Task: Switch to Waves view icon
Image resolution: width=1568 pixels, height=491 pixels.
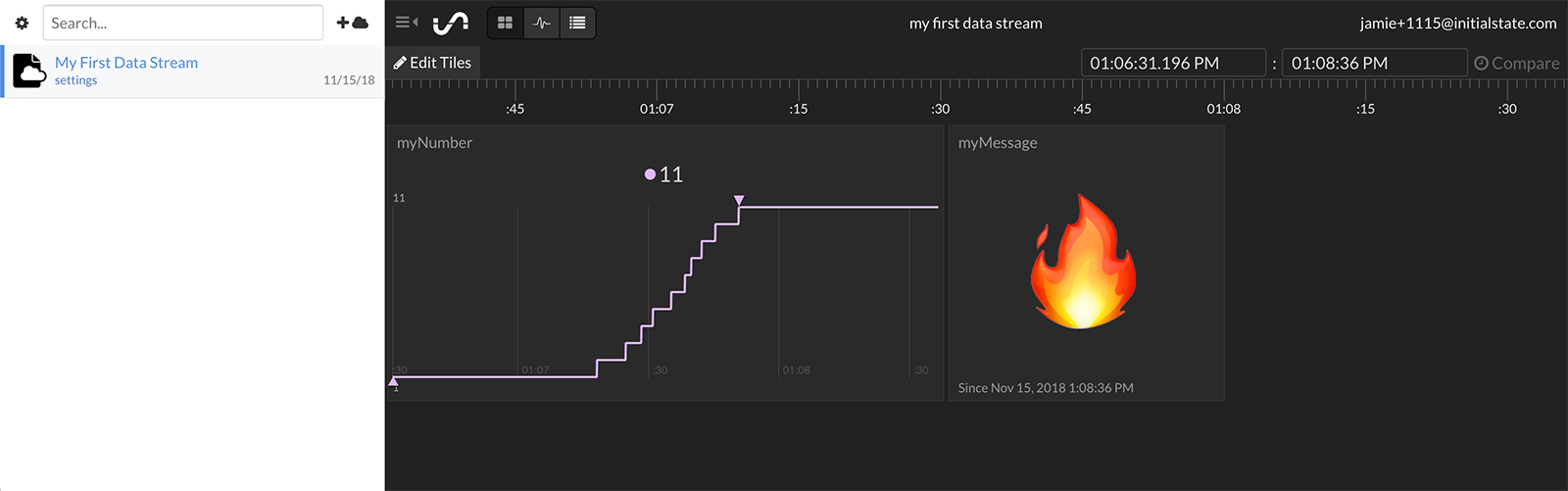Action: tap(542, 23)
